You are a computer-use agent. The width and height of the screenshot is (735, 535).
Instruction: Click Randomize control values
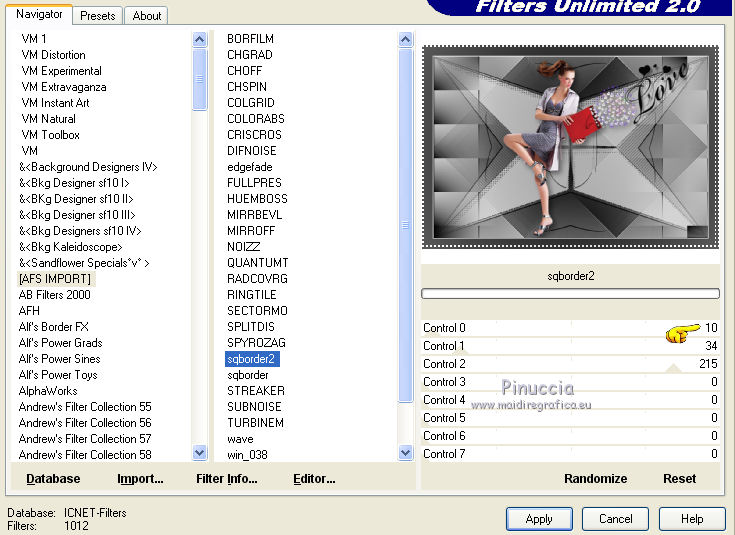[595, 478]
